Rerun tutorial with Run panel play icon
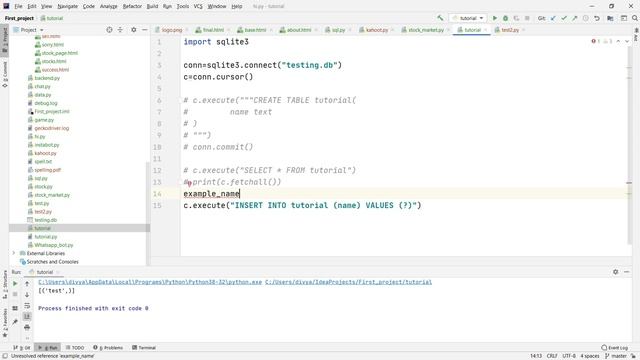 15,283
